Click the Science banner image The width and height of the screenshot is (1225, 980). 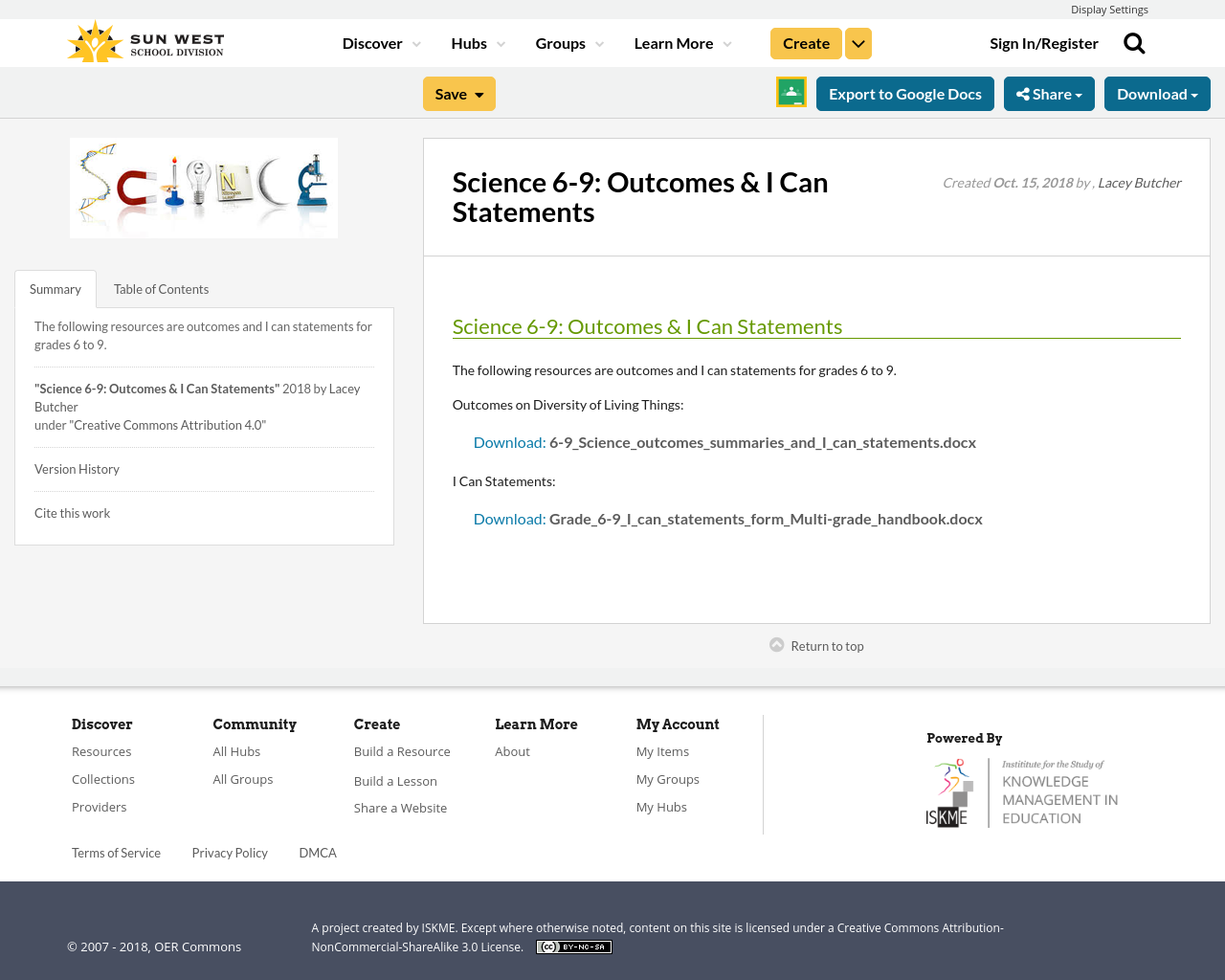coord(203,187)
